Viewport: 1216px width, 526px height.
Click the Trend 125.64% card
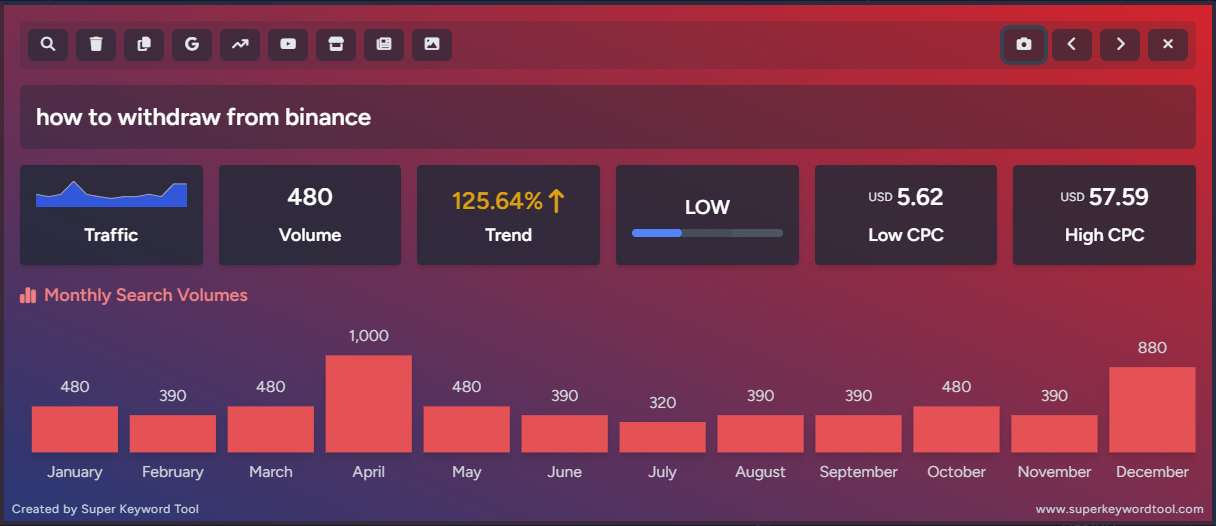coord(508,215)
